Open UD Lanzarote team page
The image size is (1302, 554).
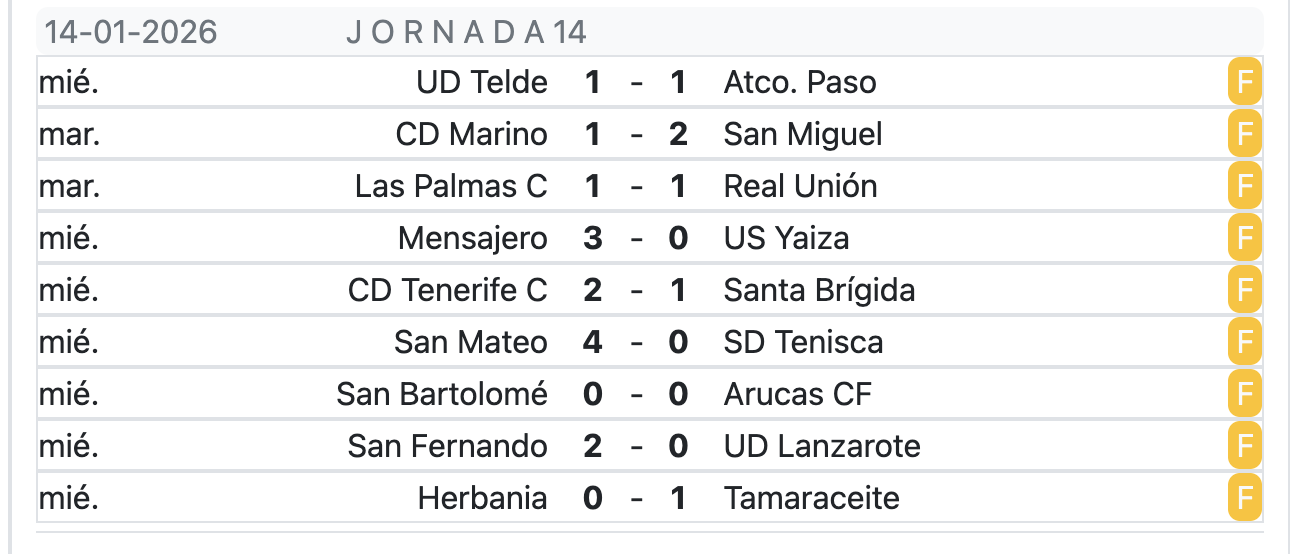click(822, 447)
